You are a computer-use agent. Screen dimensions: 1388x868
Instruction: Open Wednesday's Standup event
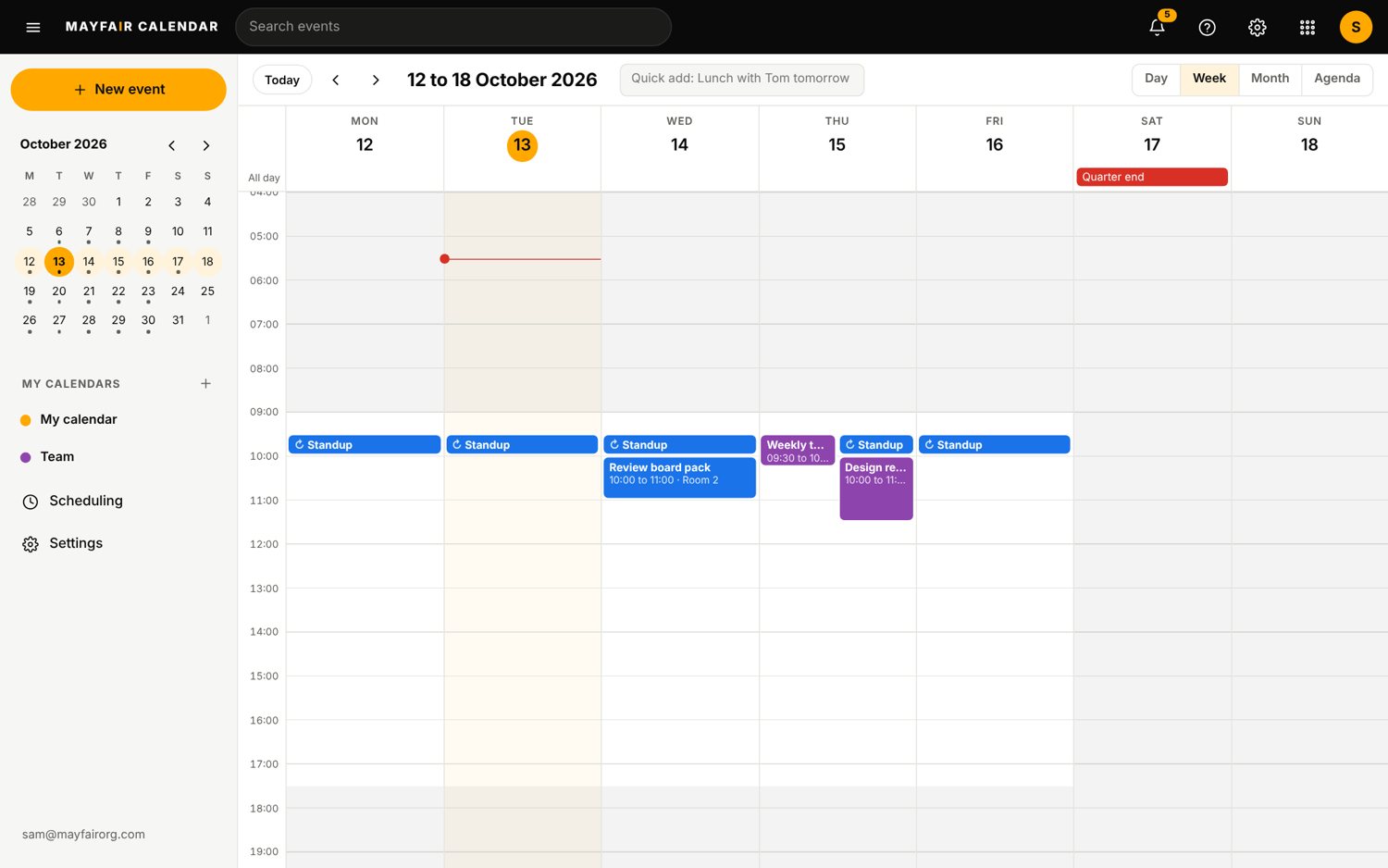[680, 445]
